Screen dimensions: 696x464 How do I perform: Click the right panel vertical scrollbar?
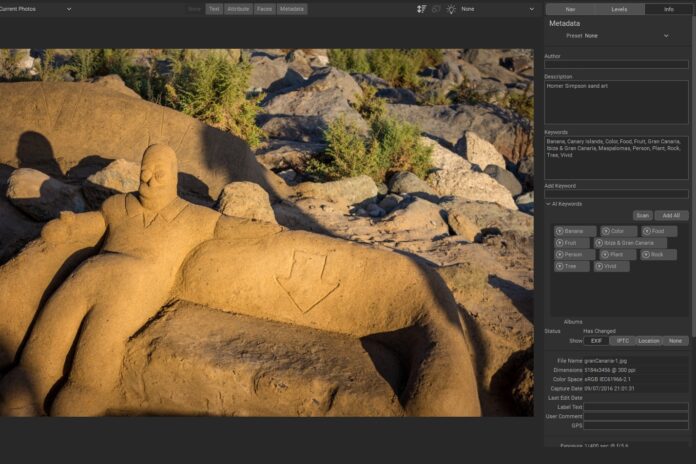pos(693,178)
